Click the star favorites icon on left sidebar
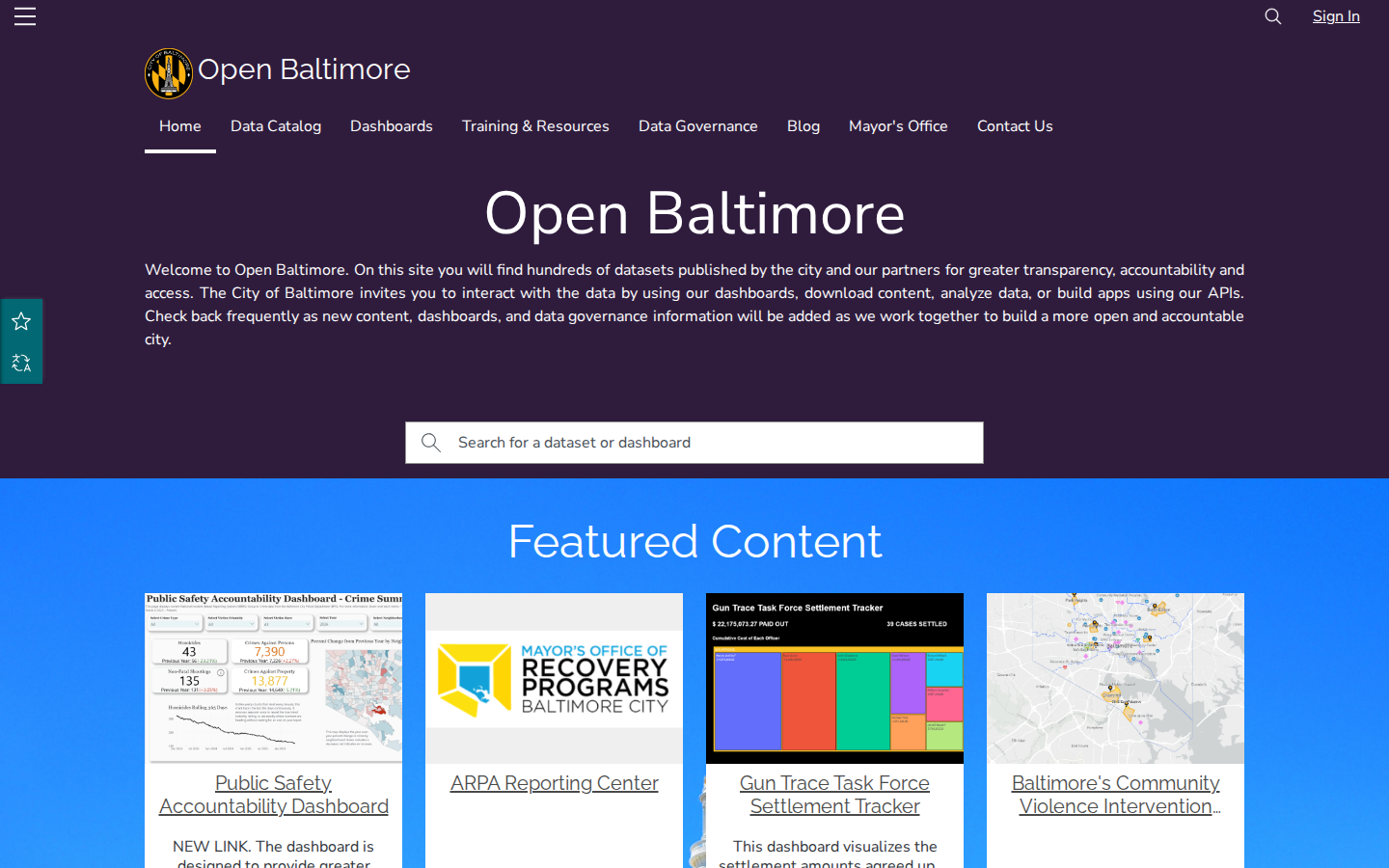This screenshot has width=1389, height=868. point(21,321)
